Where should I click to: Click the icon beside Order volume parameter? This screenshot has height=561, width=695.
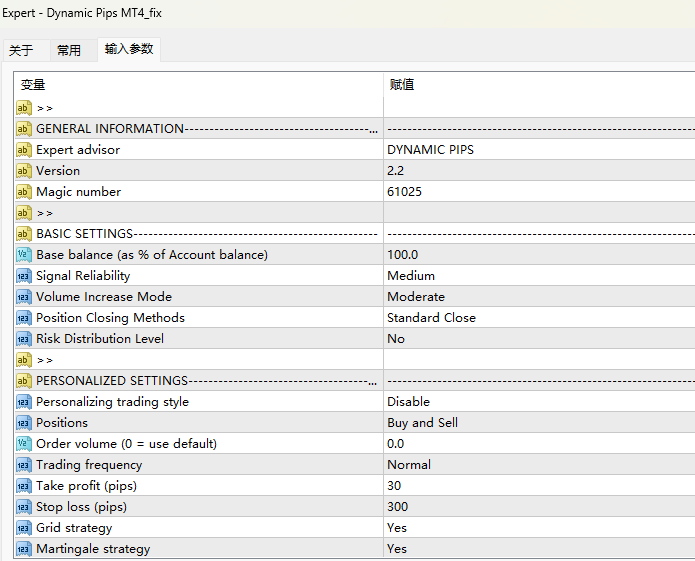[x=24, y=444]
